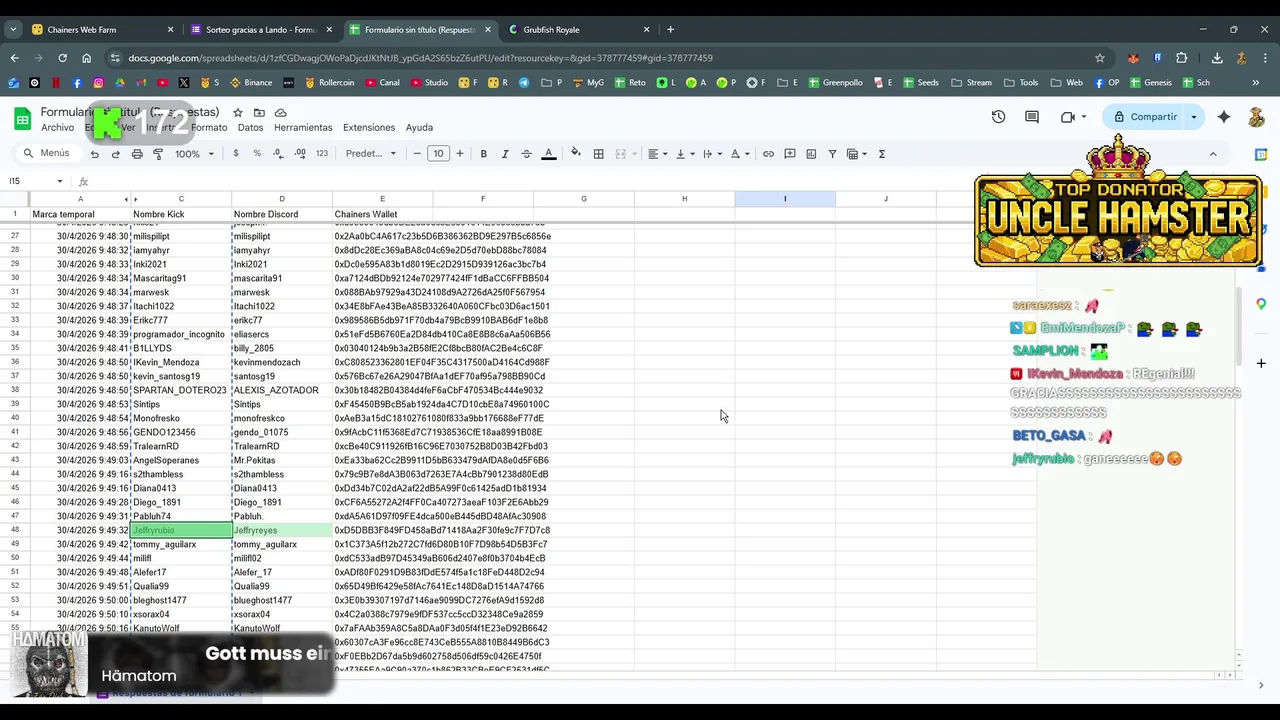Click the font size field
Viewport: 1280px width, 720px height.
pos(438,154)
